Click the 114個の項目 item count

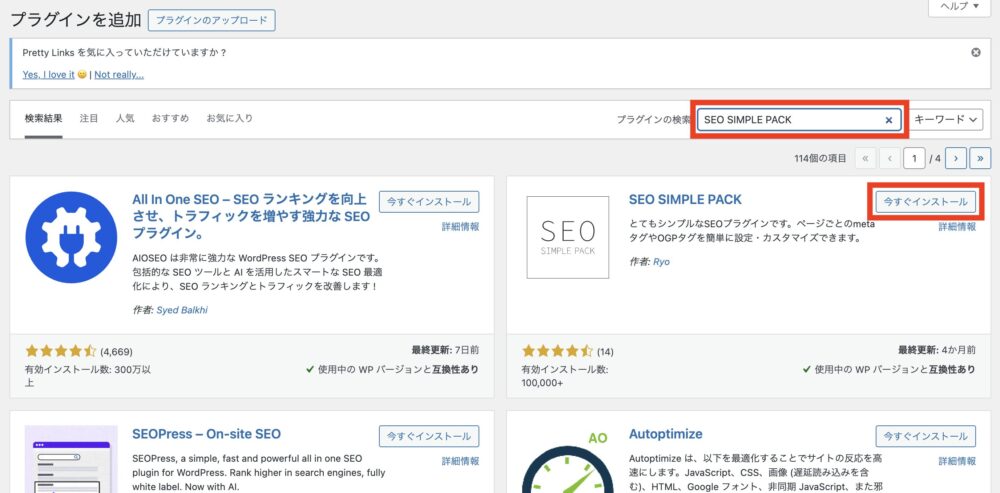tap(820, 158)
